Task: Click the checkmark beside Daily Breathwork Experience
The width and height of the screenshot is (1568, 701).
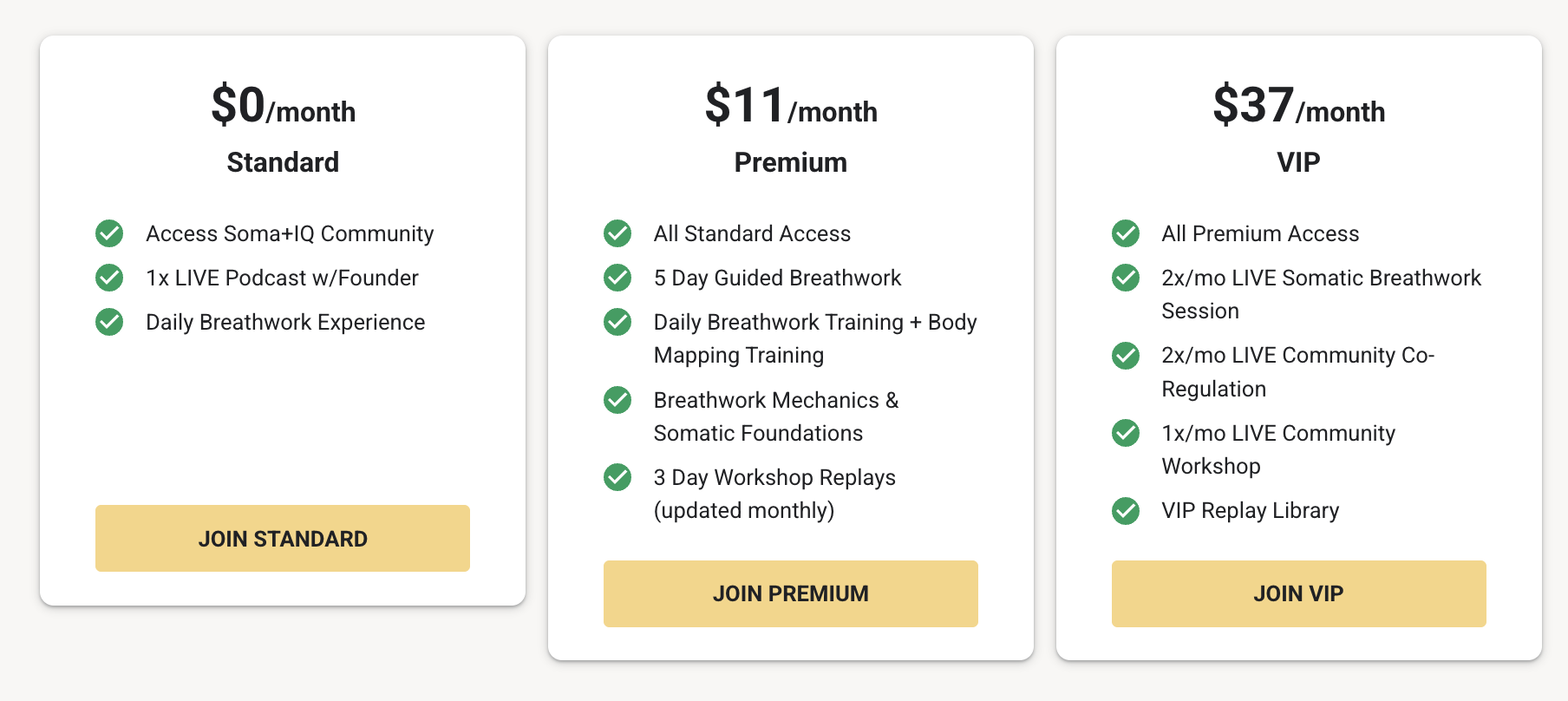Action: pos(109,322)
